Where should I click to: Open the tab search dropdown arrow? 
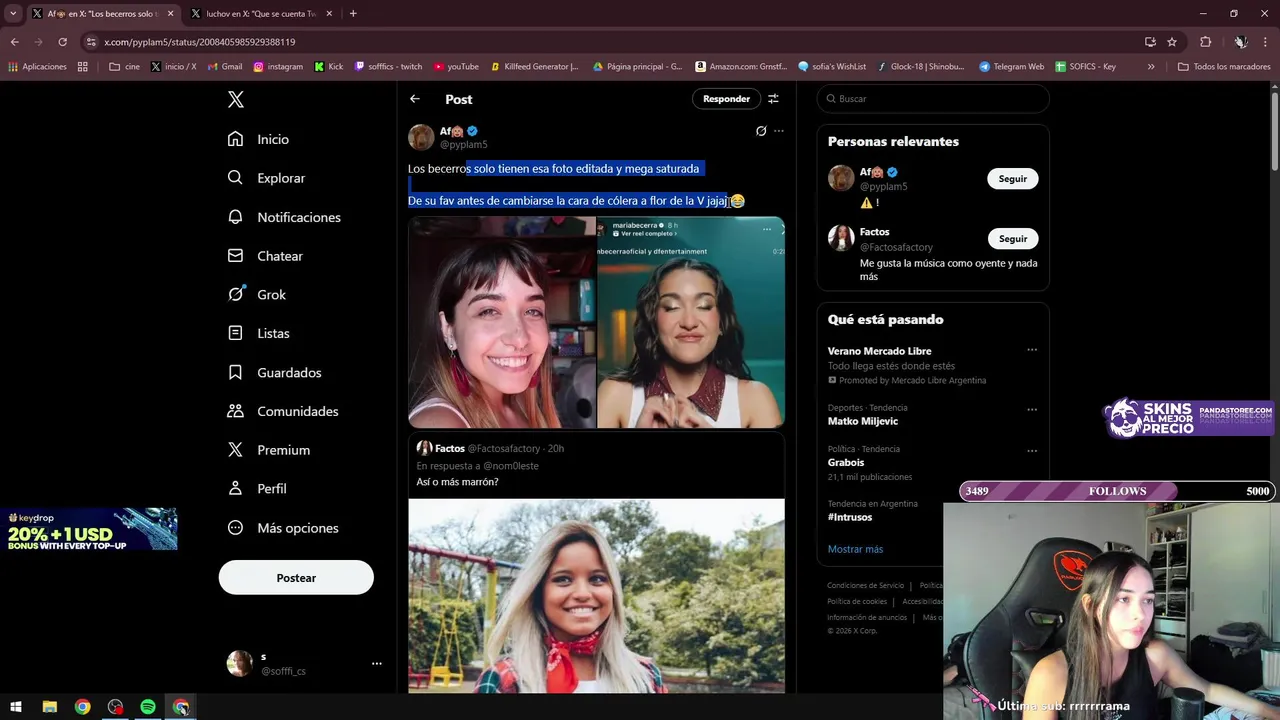tap(13, 14)
